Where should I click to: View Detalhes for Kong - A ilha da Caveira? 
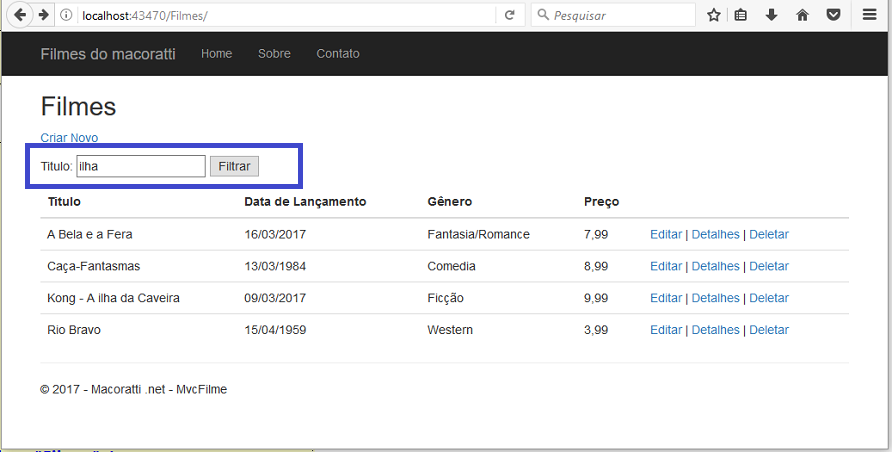coord(715,298)
